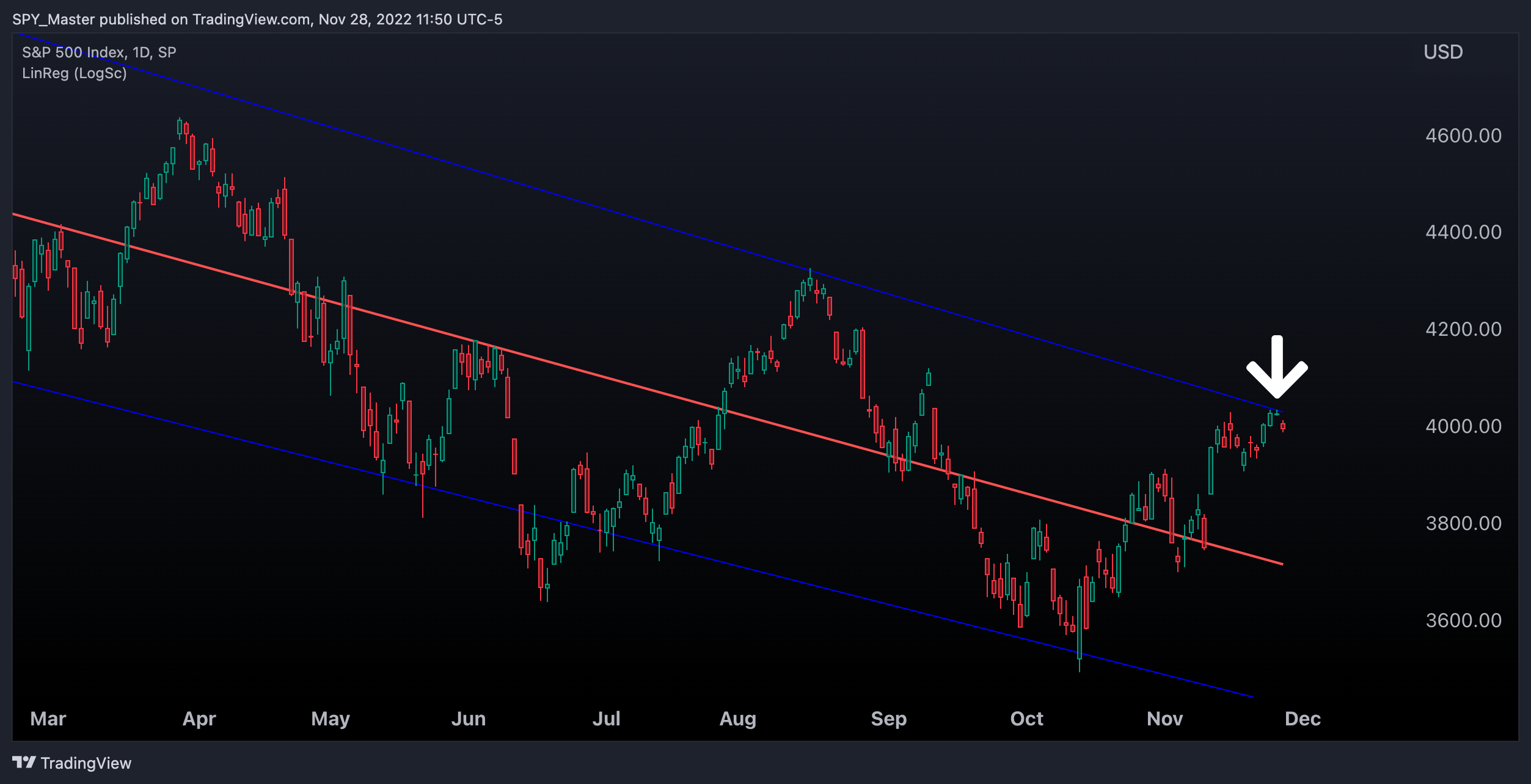1531x784 pixels.
Task: Click the 'S&P 500 Index, 1D, SP' title
Action: tap(99, 53)
